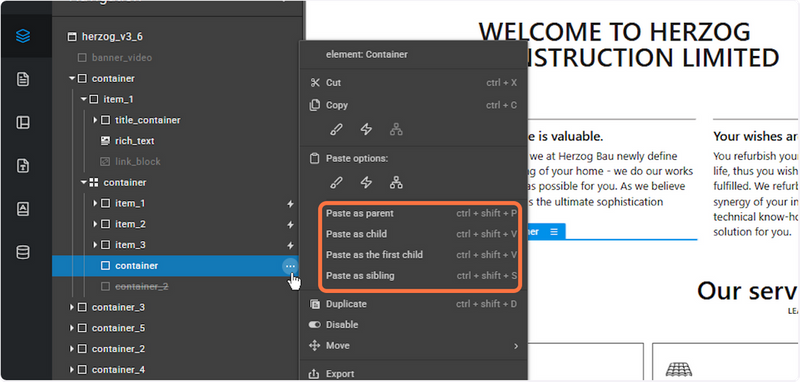Viewport: 800px width, 382px height.
Task: Choose Copy from the context menu
Action: click(413, 105)
